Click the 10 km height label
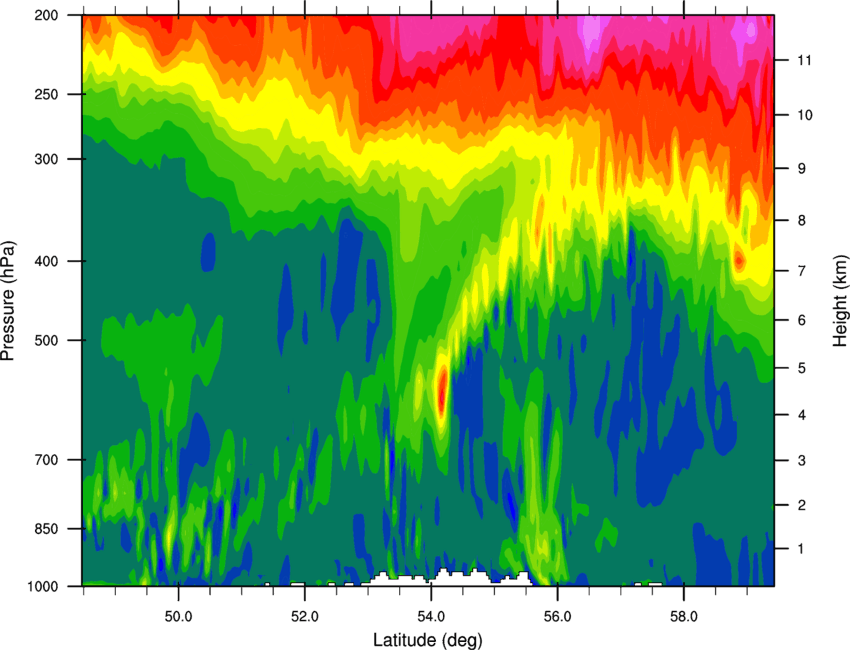Viewport: 850px width, 650px height. [x=805, y=115]
